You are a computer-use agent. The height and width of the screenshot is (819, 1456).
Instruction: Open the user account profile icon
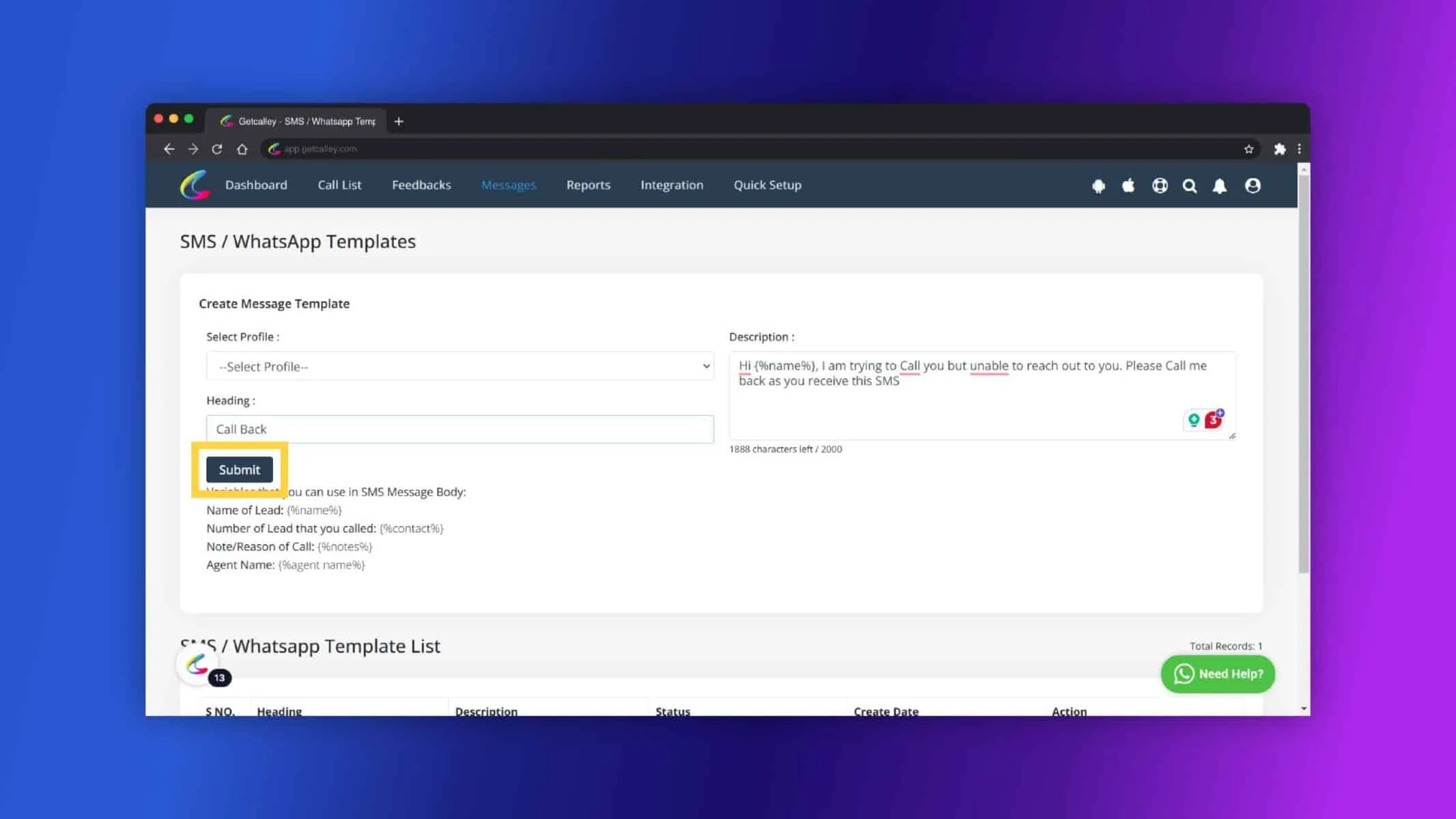tap(1253, 186)
